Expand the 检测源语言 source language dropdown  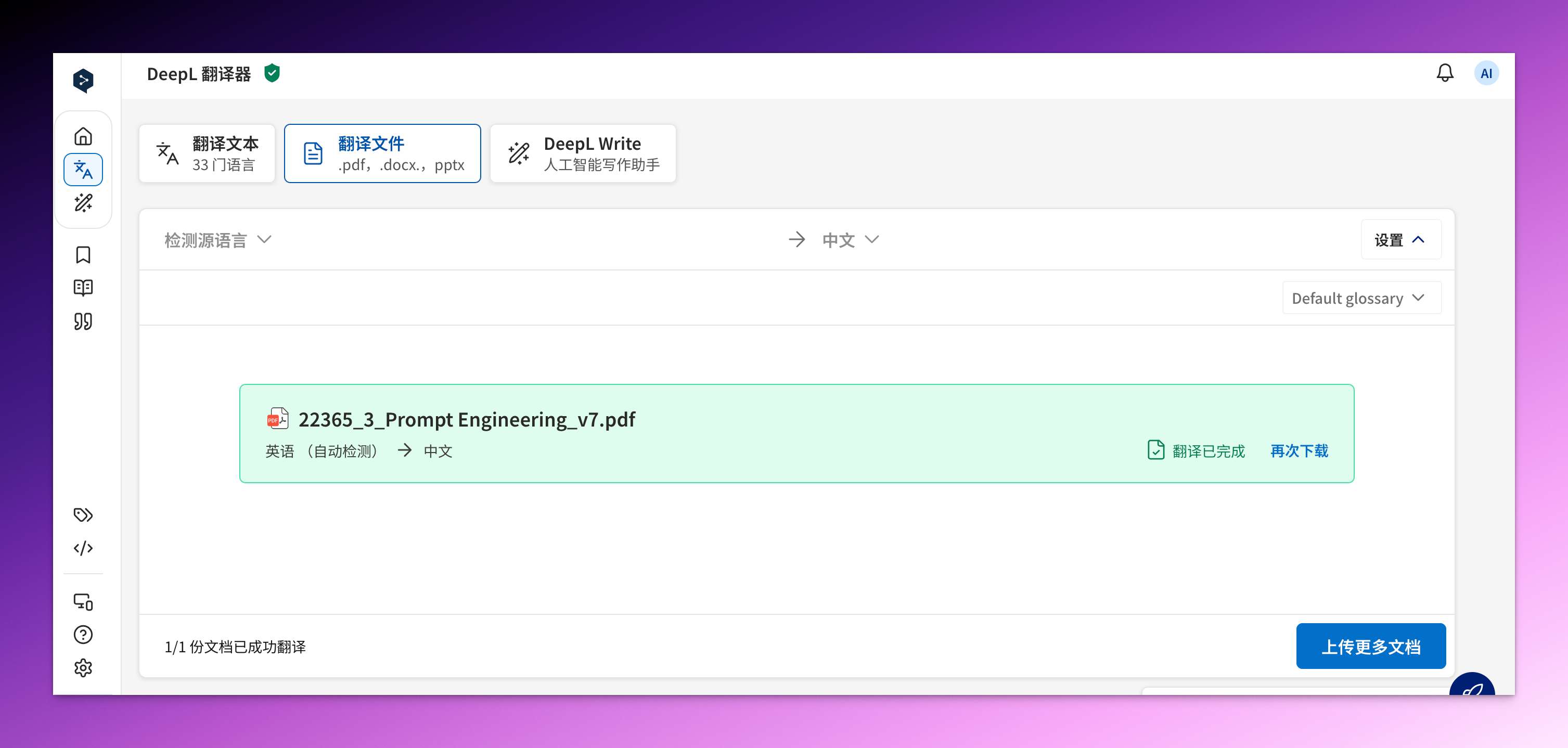217,240
